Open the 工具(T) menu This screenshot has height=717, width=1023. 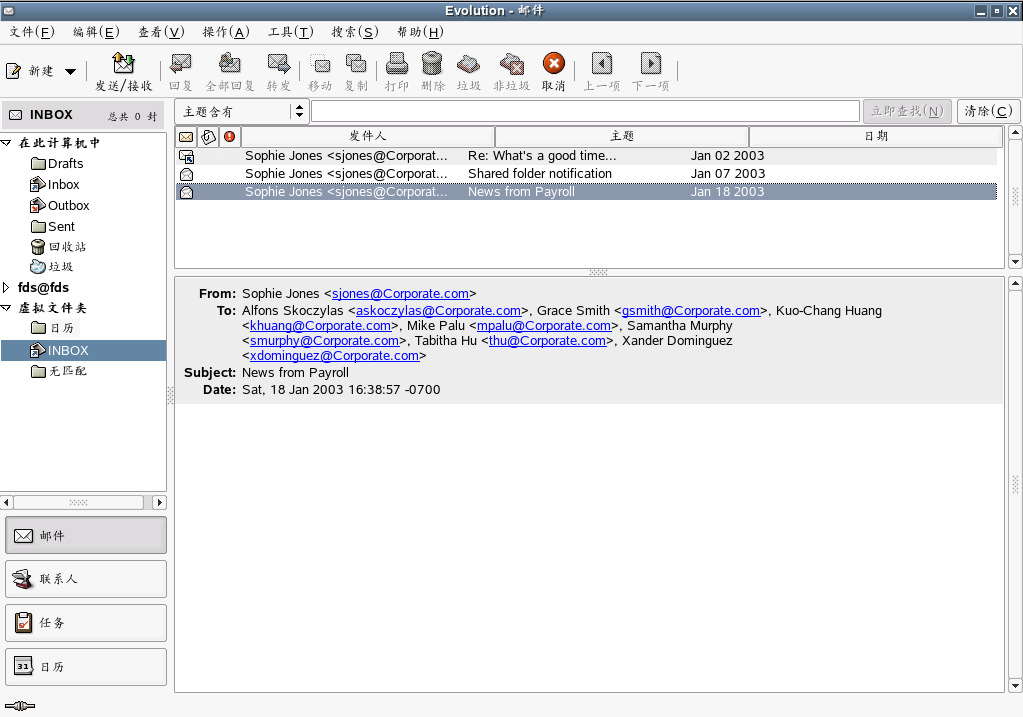click(290, 32)
